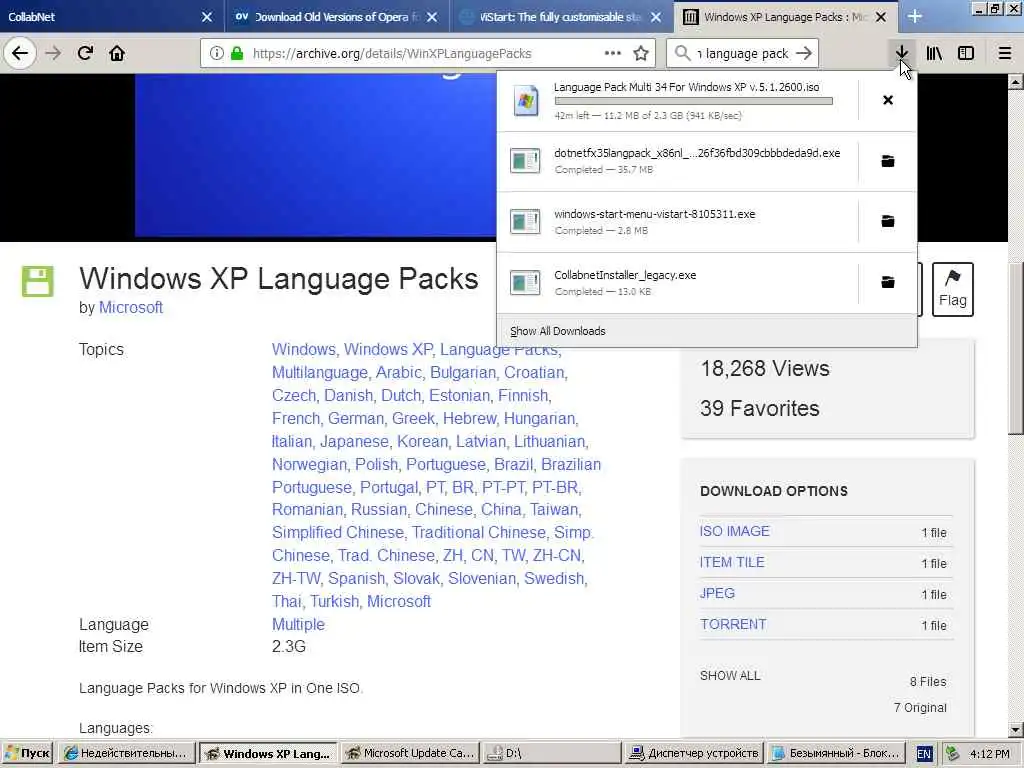The height and width of the screenshot is (768, 1024).
Task: Go back to previous page
Action: 20,54
